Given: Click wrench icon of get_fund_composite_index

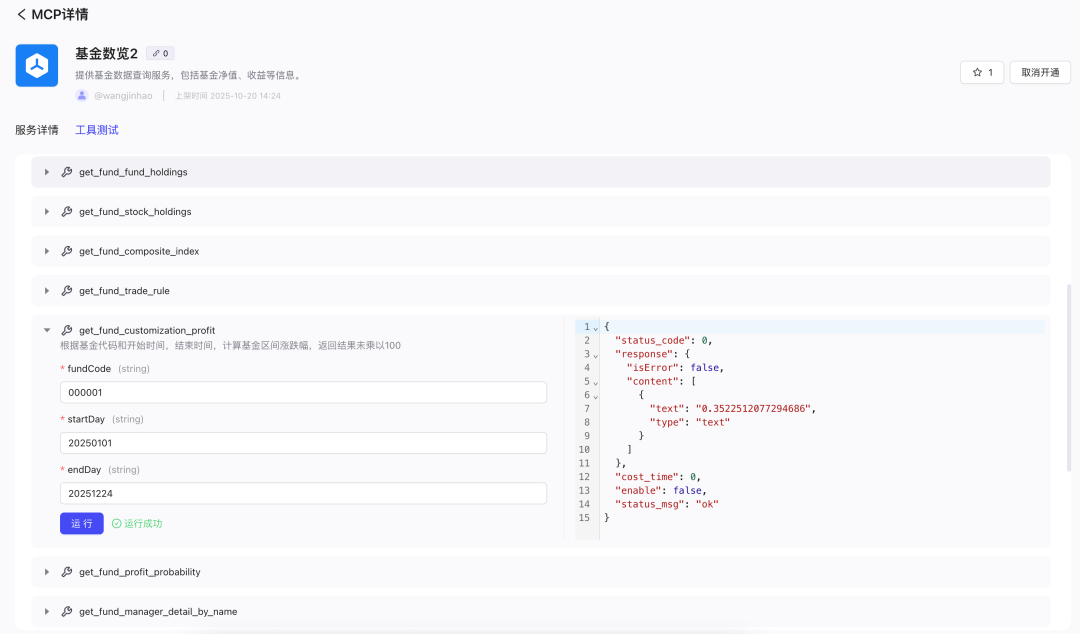Looking at the screenshot, I should click(67, 251).
